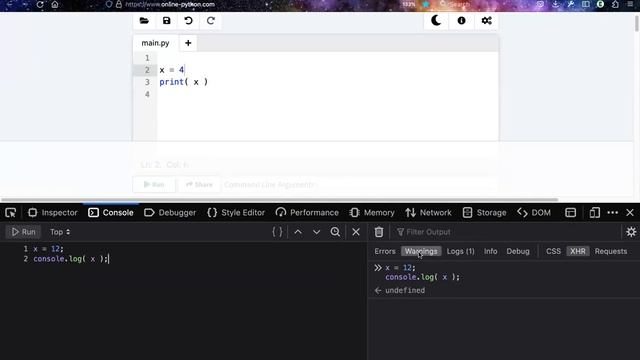Close the developer tools panel
This screenshot has width=640, height=360.
point(630,213)
